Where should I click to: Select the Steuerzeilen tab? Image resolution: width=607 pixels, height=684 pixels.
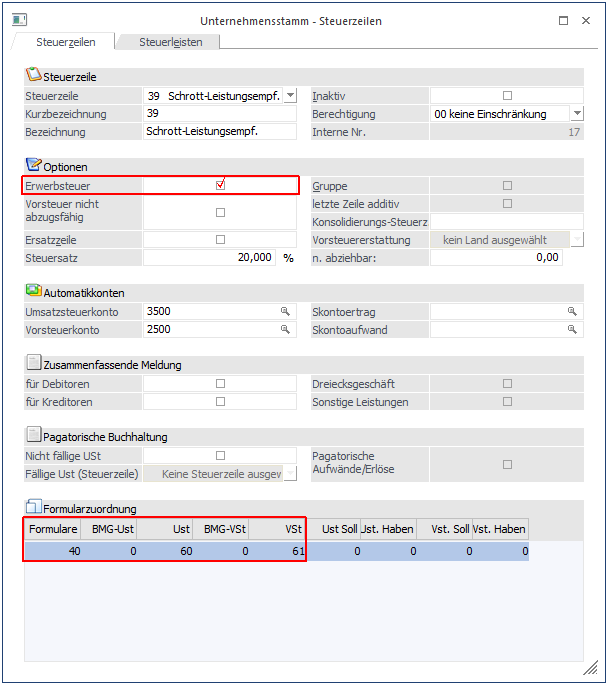[65, 42]
